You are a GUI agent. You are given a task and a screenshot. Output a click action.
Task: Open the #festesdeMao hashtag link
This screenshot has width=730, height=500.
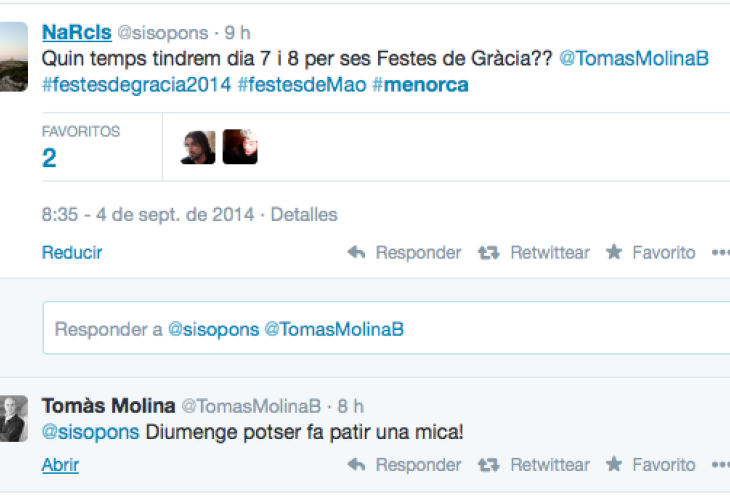[x=302, y=85]
